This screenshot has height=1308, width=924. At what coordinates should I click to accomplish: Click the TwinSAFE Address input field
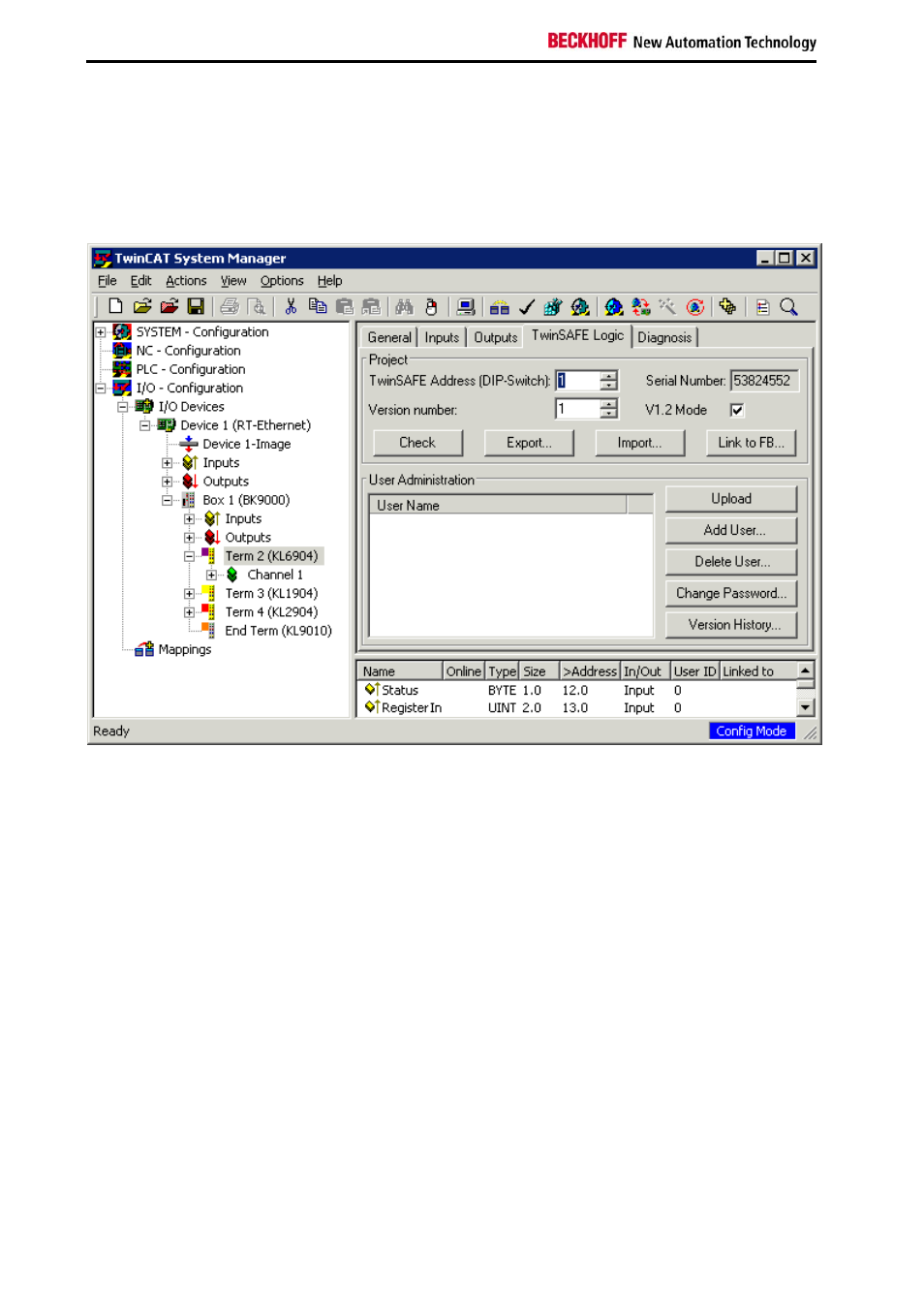577,381
